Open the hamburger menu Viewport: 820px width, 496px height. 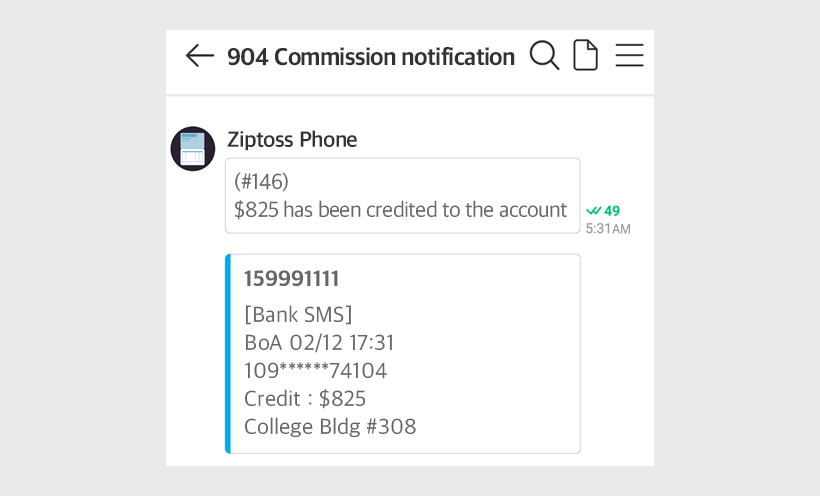click(x=629, y=56)
